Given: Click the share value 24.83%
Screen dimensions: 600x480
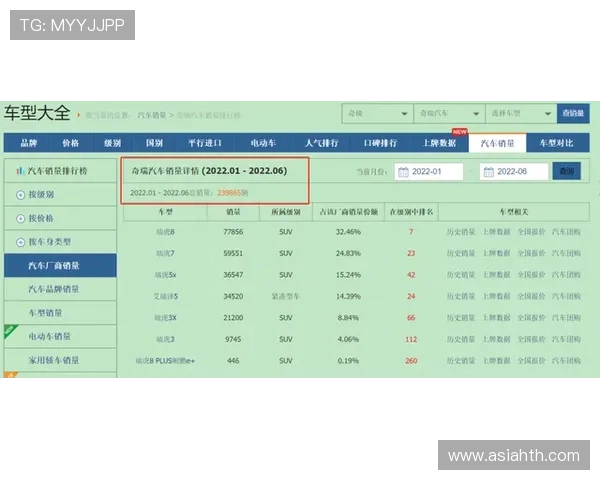Looking at the screenshot, I should click(348, 253).
